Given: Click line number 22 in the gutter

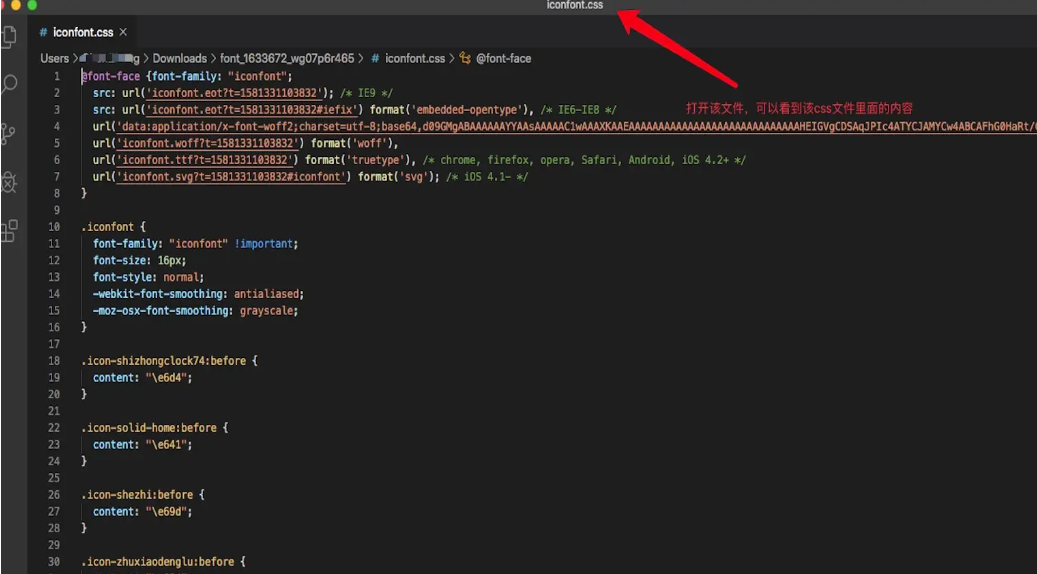Looking at the screenshot, I should 54,428.
